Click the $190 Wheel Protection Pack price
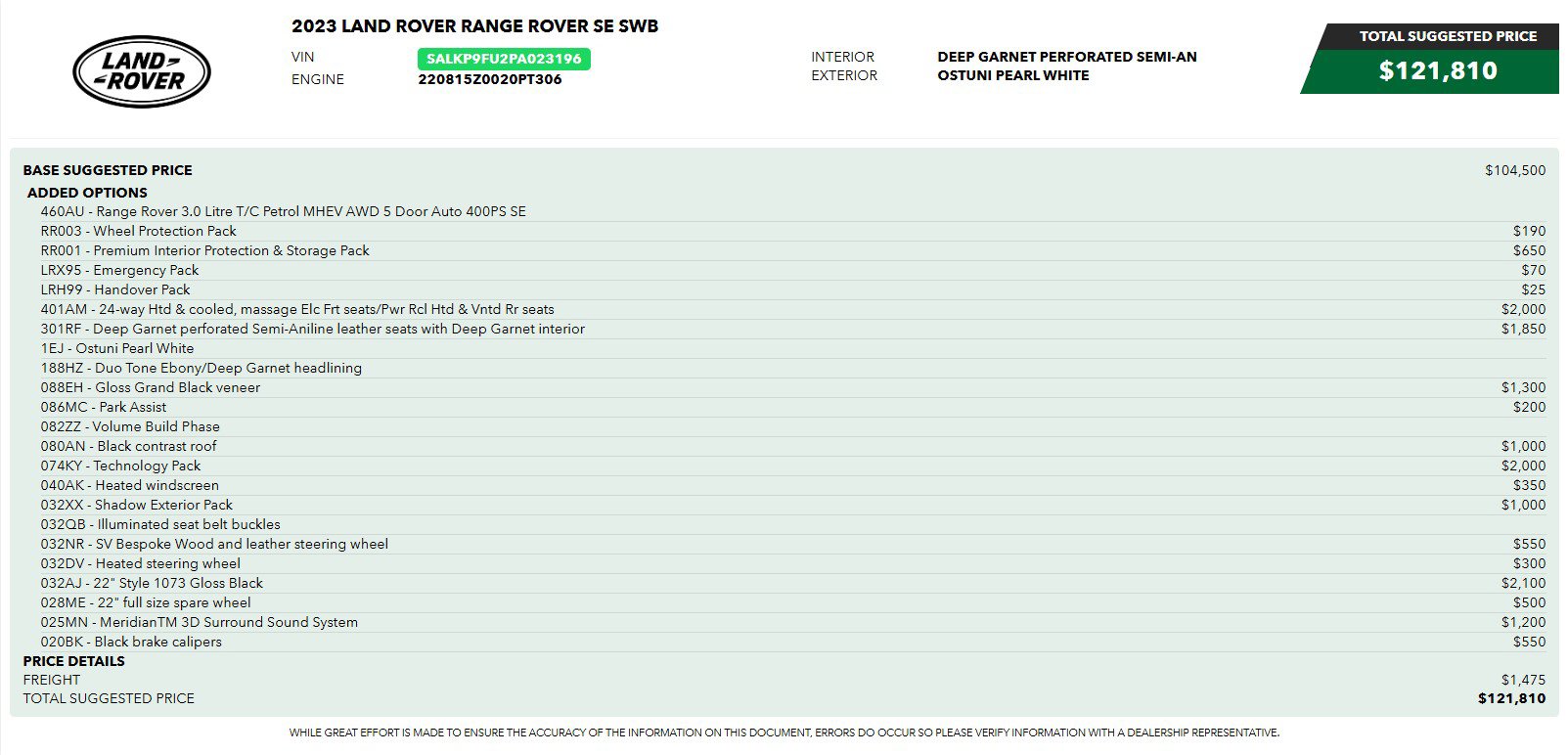Viewport: 1568px width, 755px height. [x=1529, y=231]
